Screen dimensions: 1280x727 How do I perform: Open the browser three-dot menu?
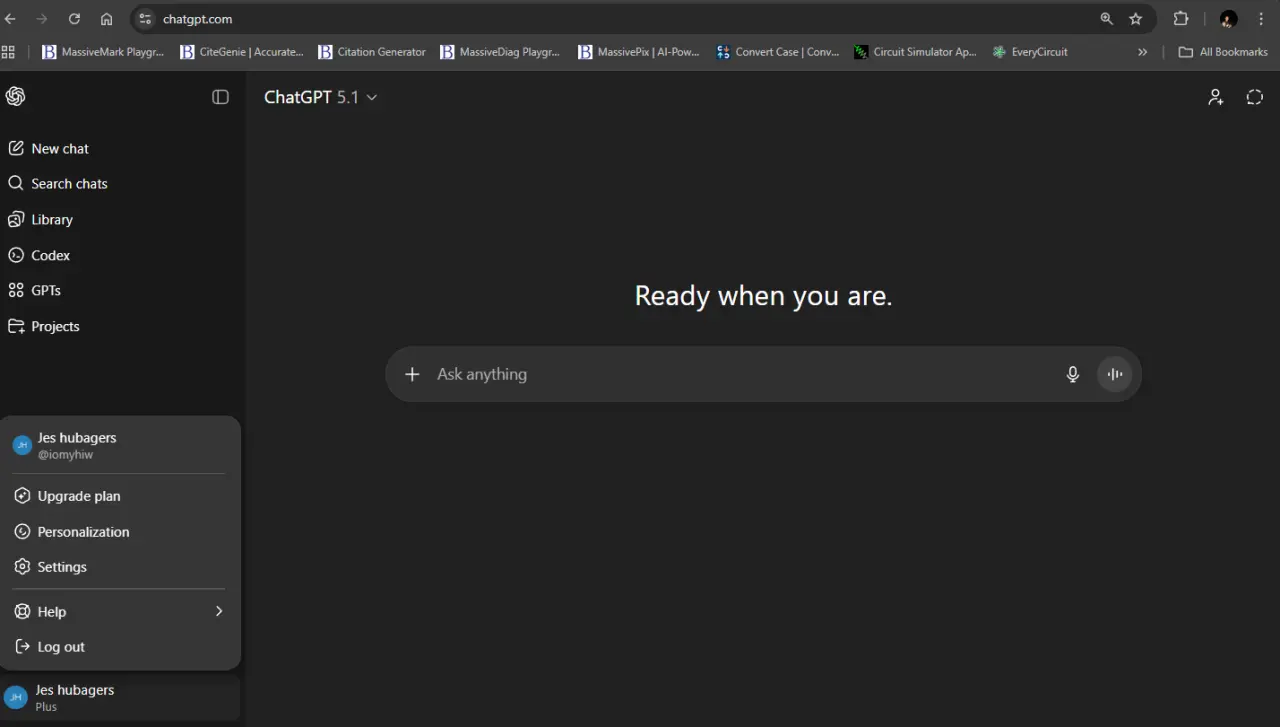point(1261,19)
